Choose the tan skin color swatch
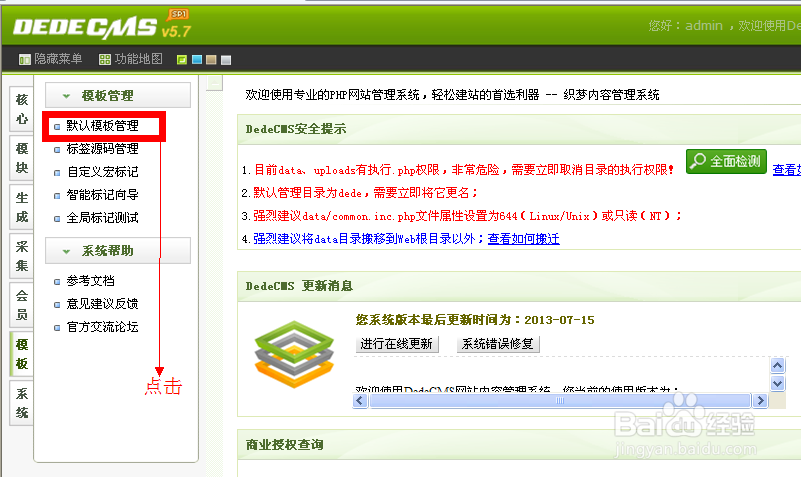The image size is (801, 477). pos(211,60)
